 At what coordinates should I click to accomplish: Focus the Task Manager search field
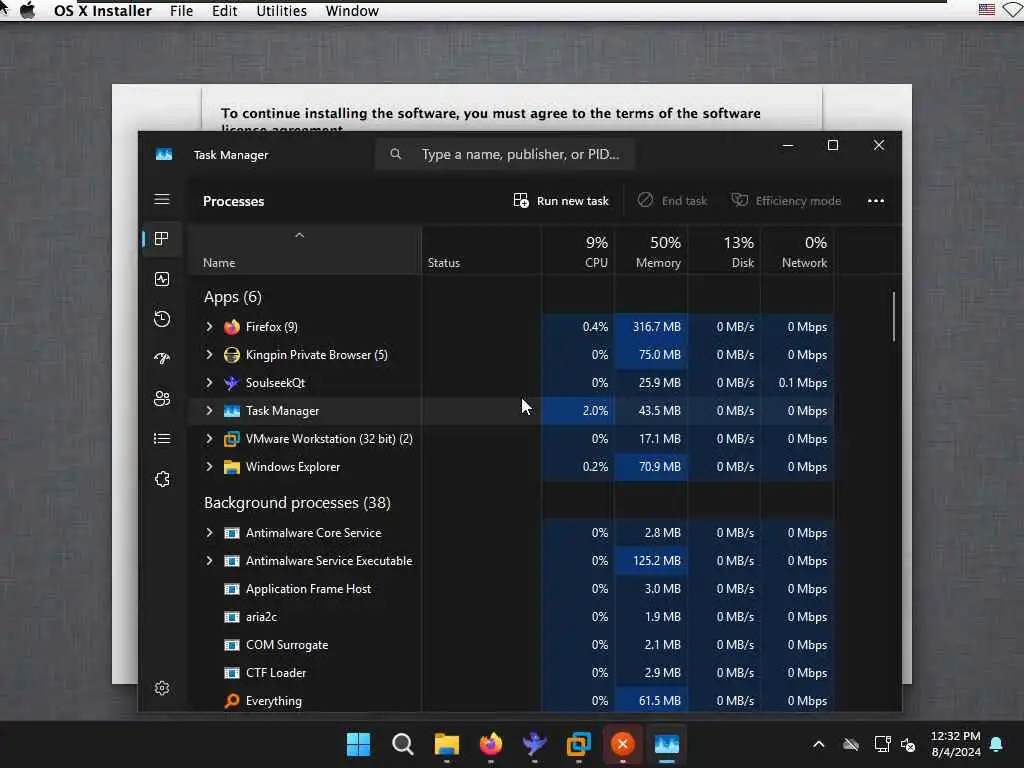tap(505, 154)
